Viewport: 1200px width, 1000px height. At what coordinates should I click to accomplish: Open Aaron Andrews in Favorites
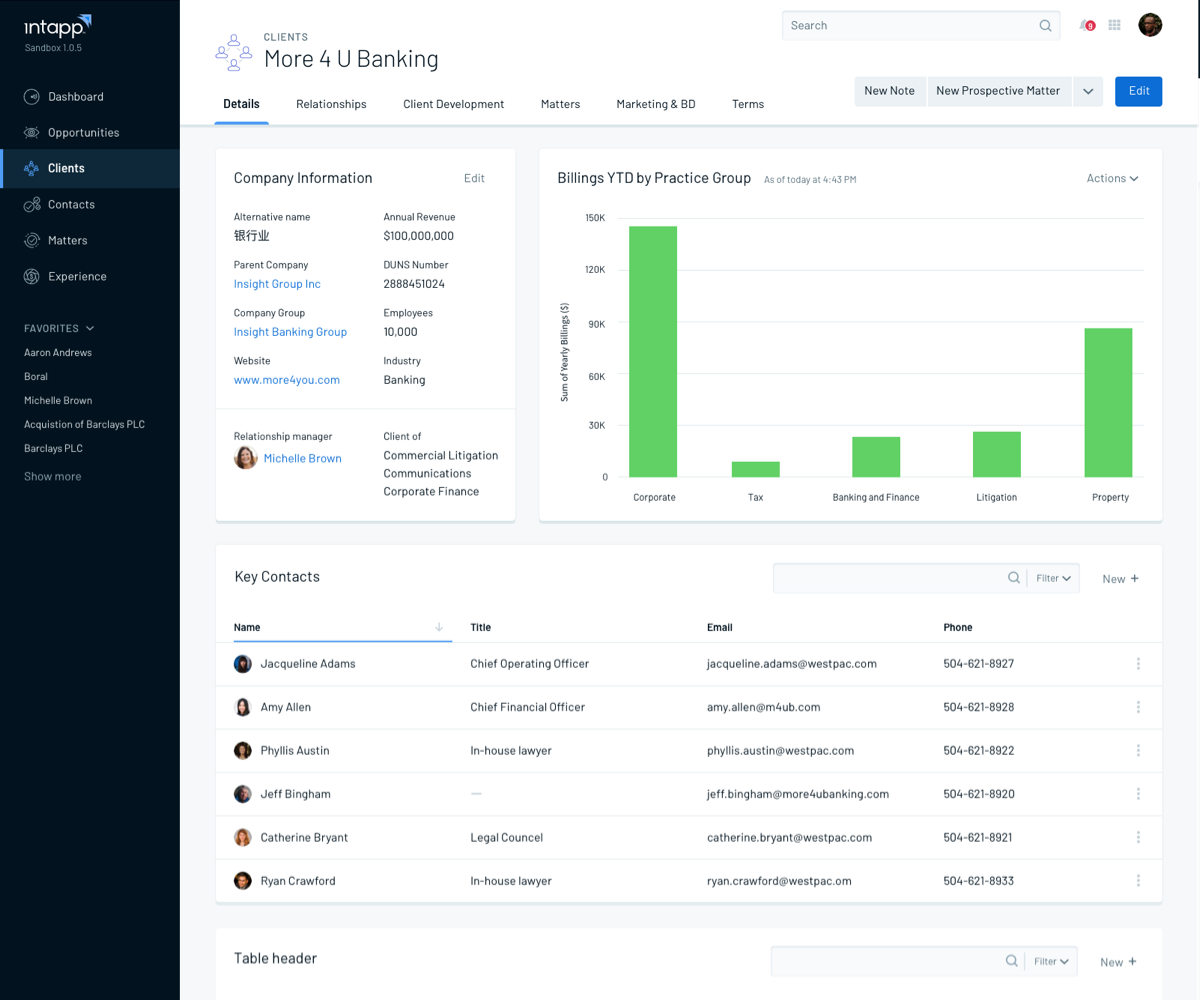(x=58, y=353)
